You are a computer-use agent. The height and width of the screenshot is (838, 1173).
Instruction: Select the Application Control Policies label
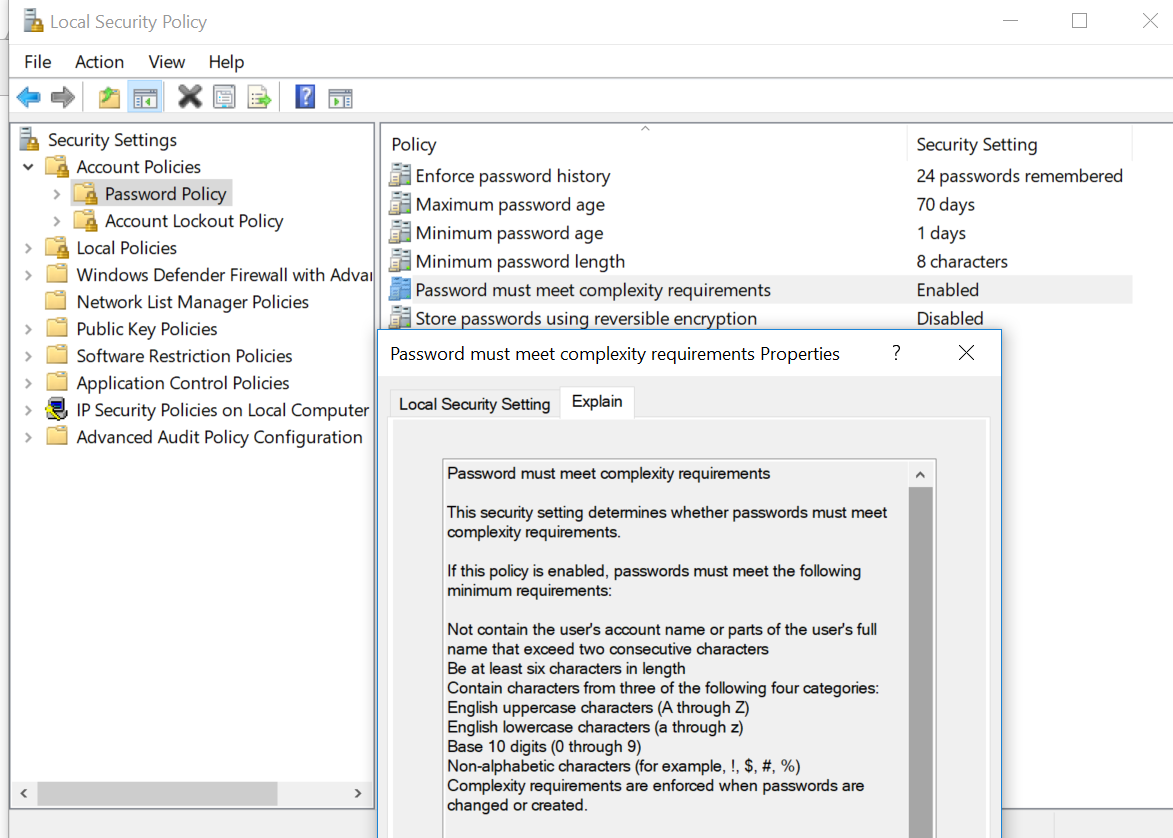(x=183, y=382)
